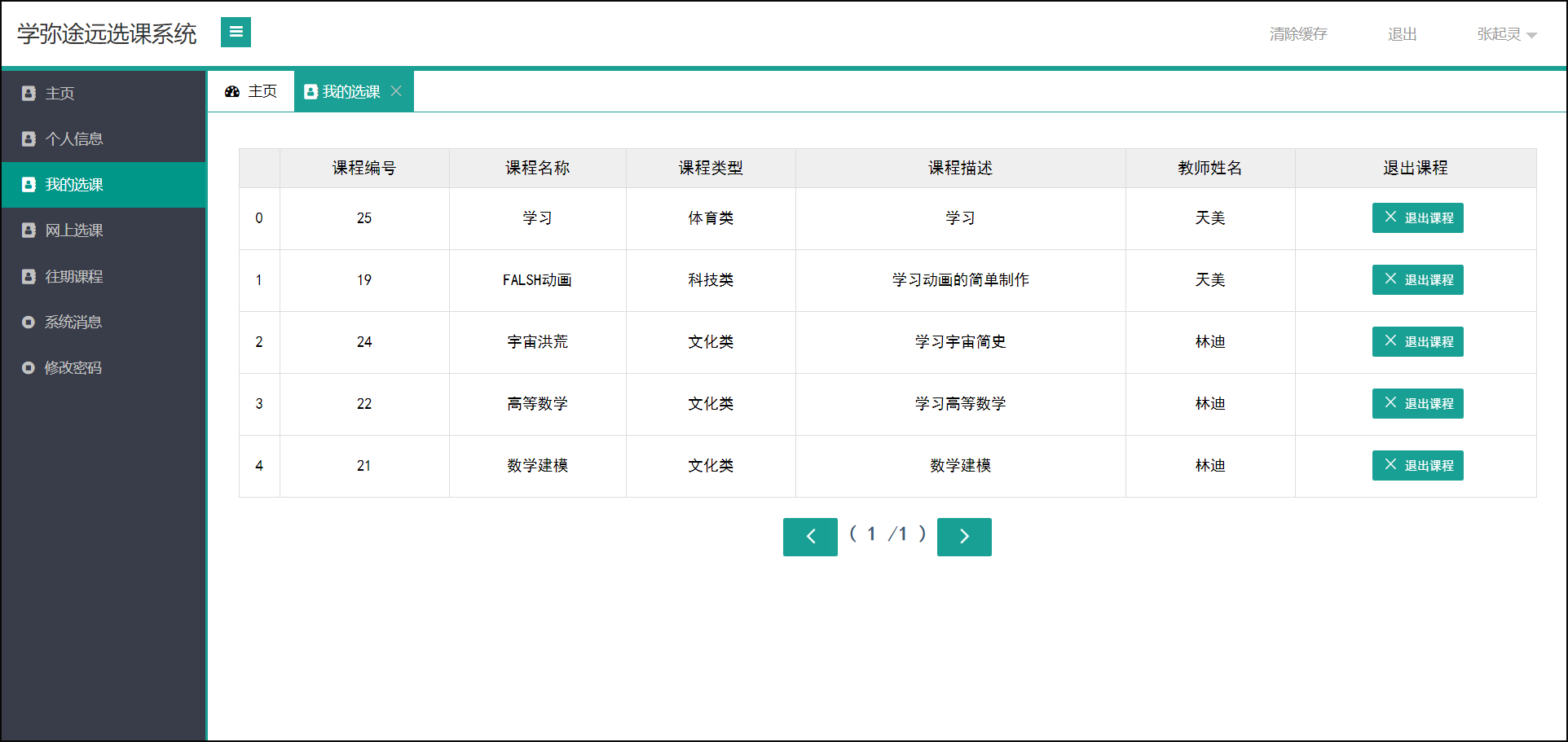Viewport: 1568px width, 742px height.
Task: Open the 张起灵 user dropdown
Action: pyautogui.click(x=1505, y=34)
